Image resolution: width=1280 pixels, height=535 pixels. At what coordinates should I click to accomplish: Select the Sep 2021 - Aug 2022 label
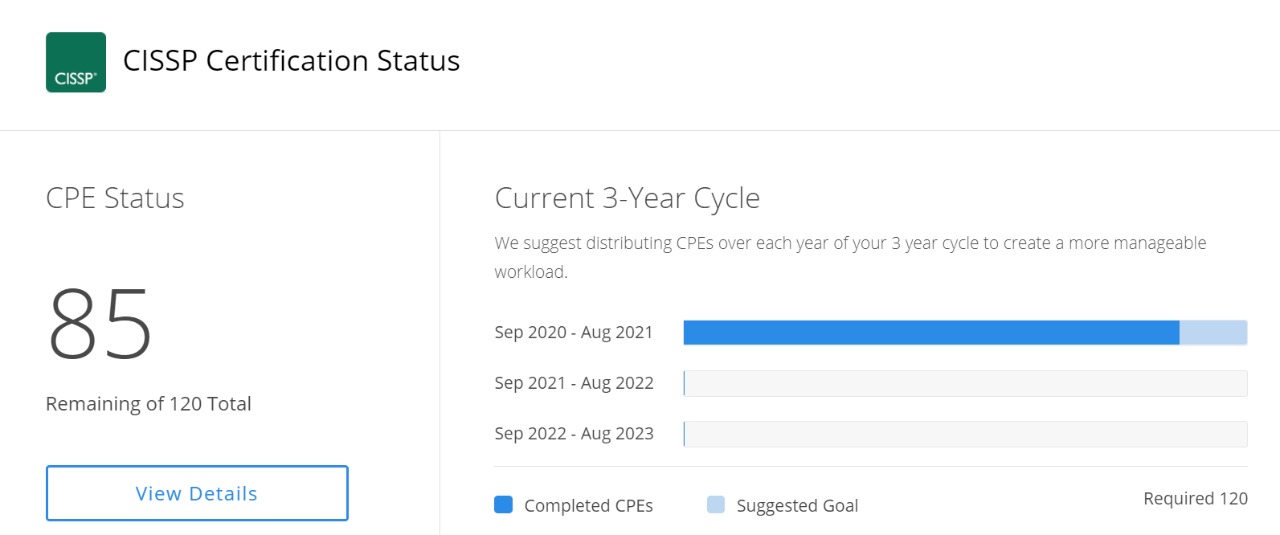coord(574,383)
